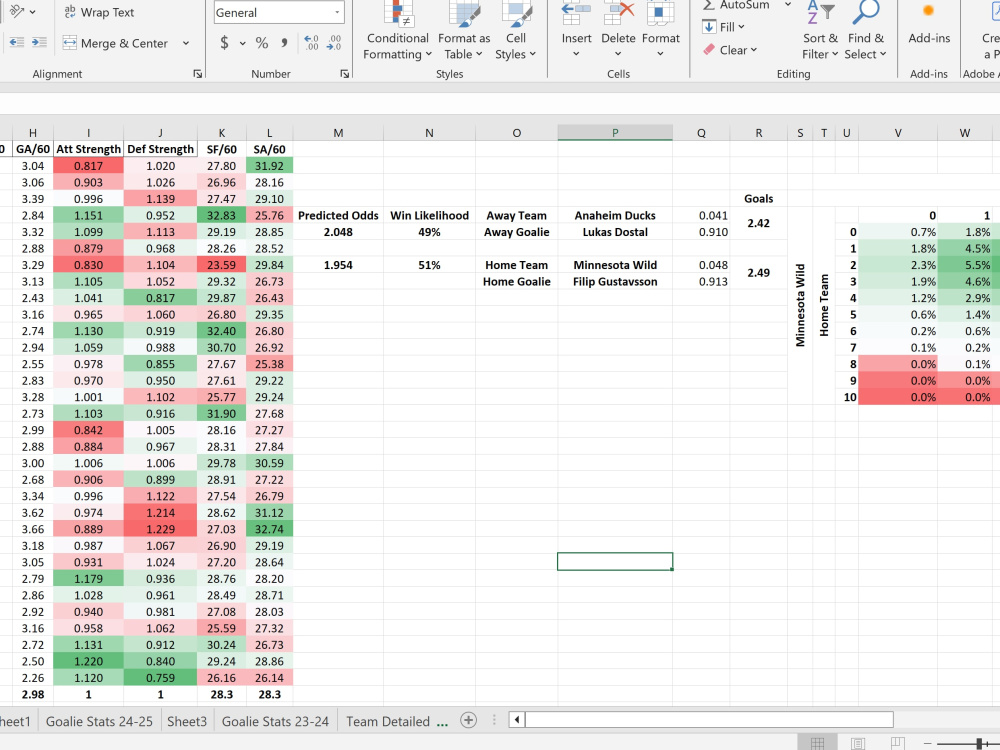Switch to Team Detailed sheet tab
1000x750 pixels.
[x=388, y=721]
